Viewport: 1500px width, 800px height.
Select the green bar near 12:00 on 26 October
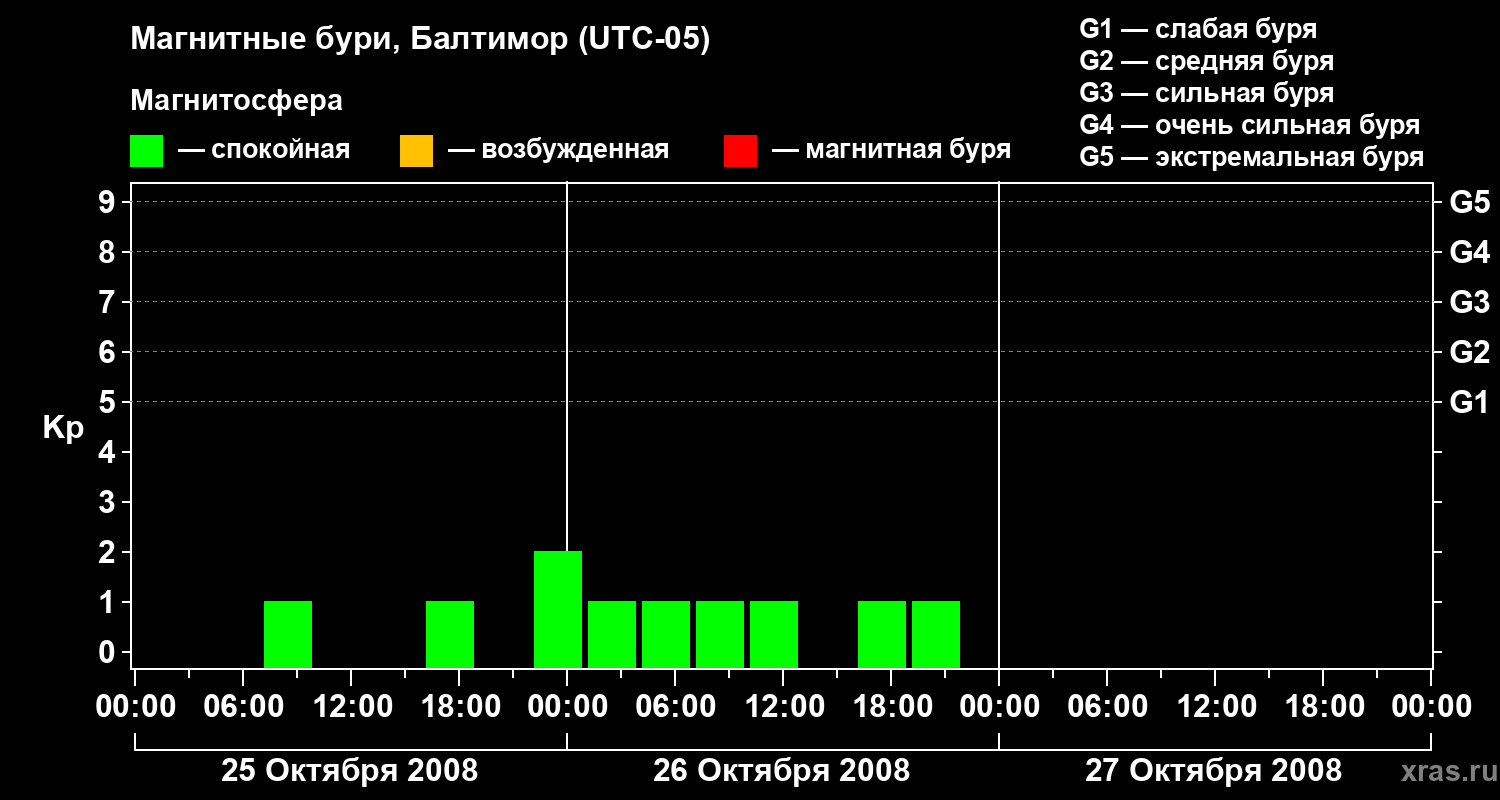click(x=774, y=634)
